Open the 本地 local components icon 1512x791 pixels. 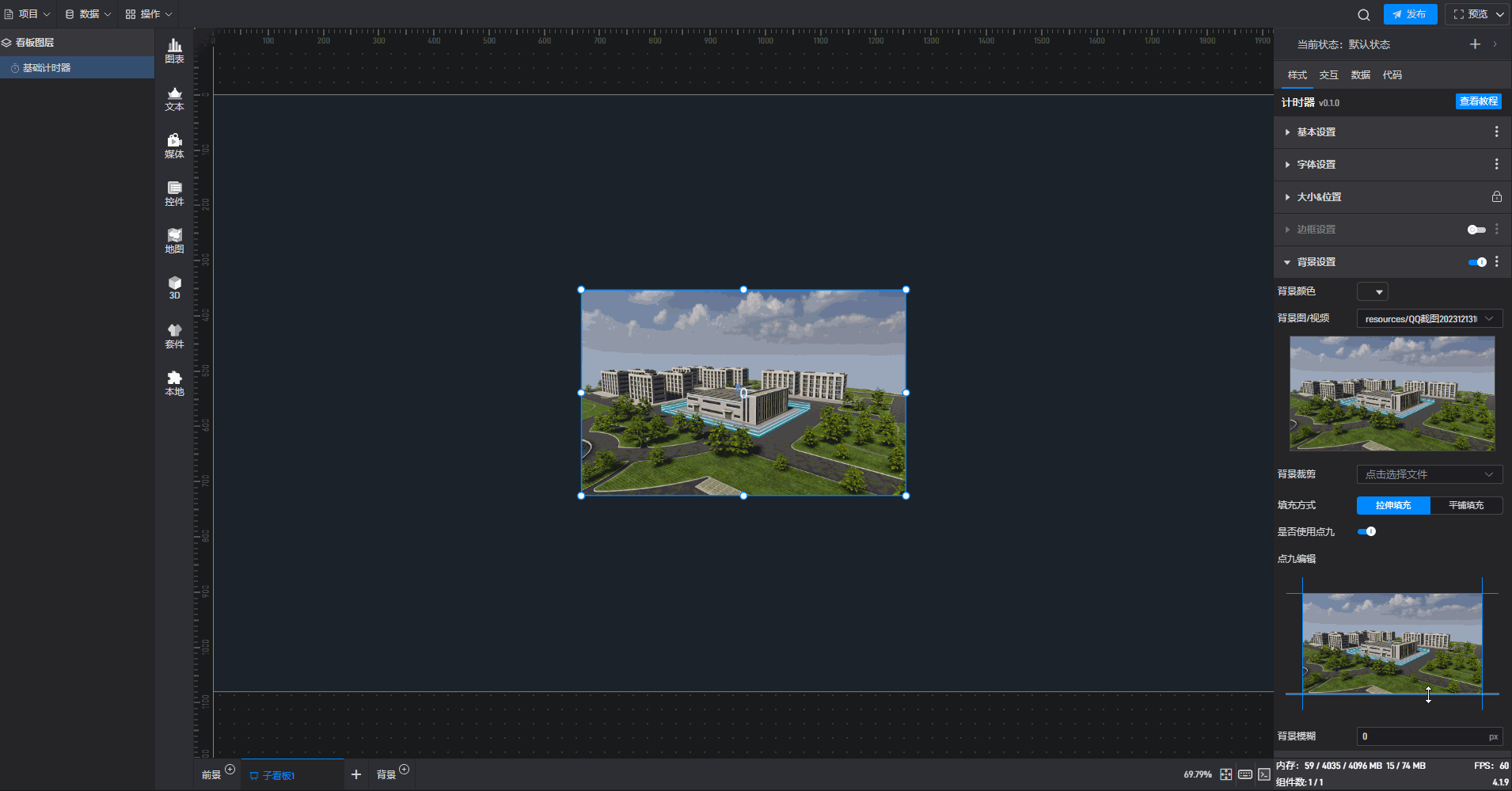pyautogui.click(x=174, y=383)
